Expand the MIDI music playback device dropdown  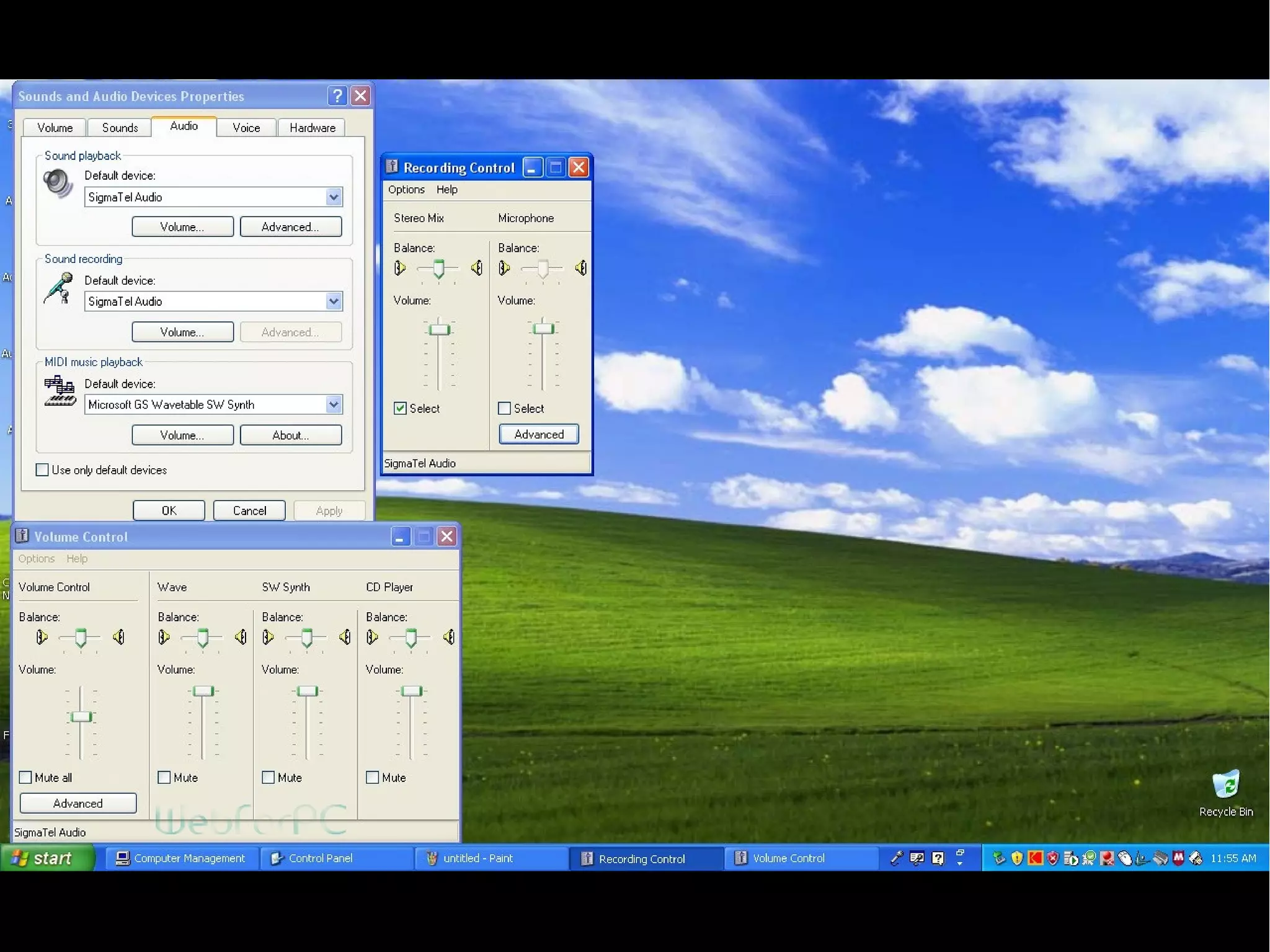pos(334,404)
